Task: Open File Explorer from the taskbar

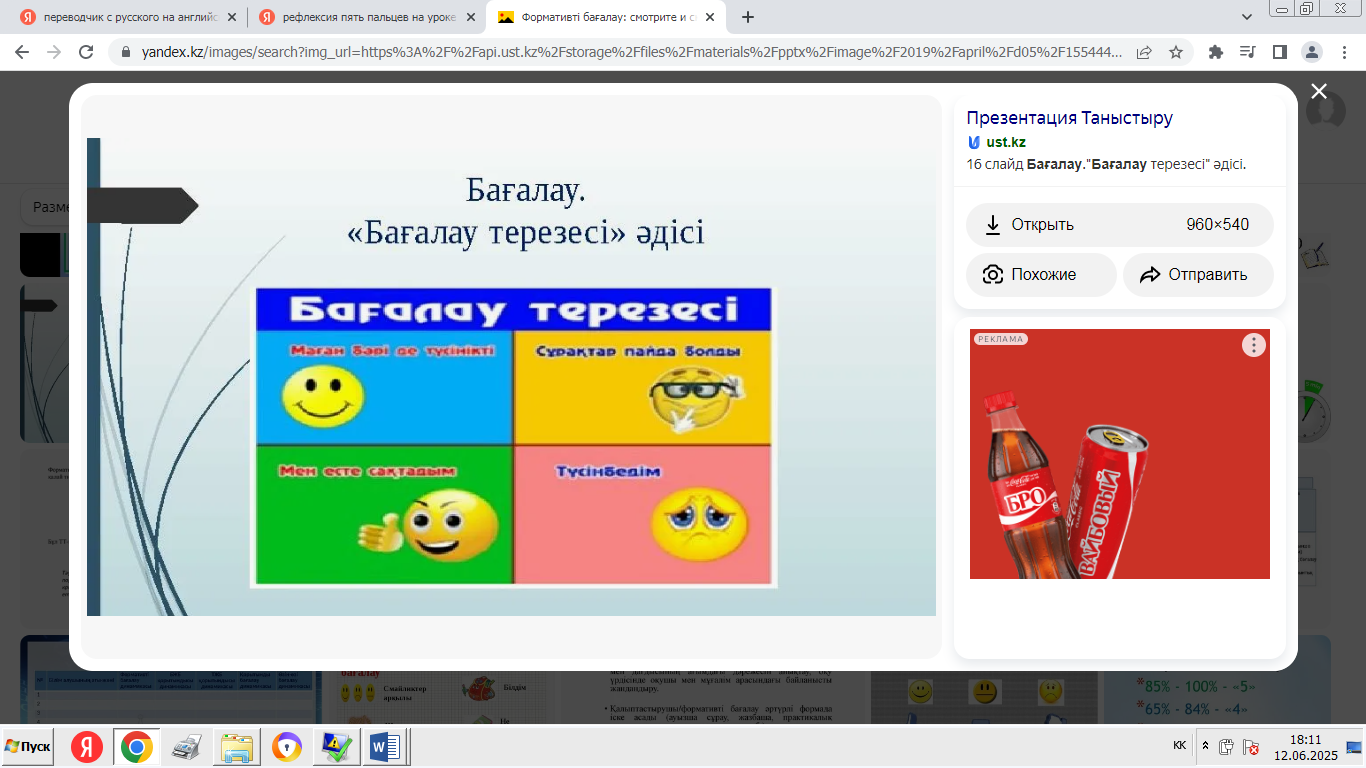Action: (x=238, y=747)
